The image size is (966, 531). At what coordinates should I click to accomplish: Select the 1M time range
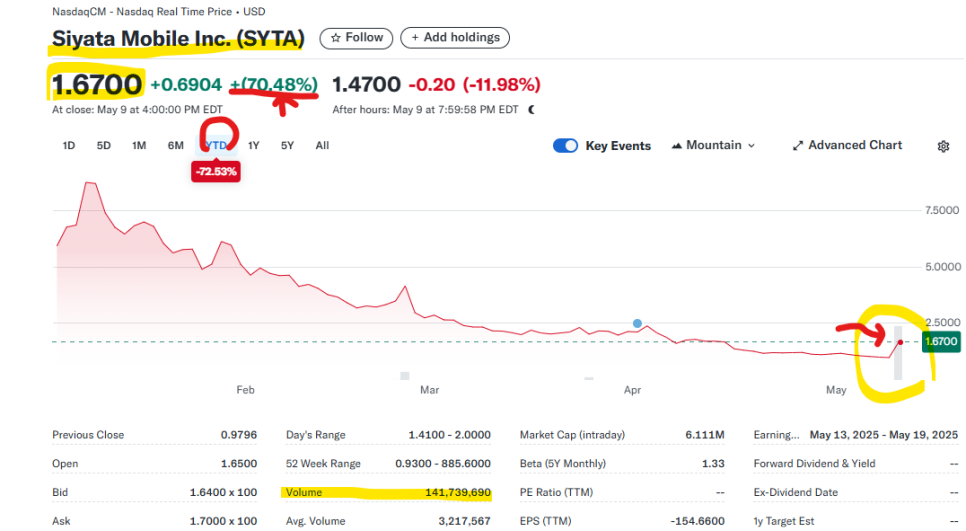(x=139, y=145)
